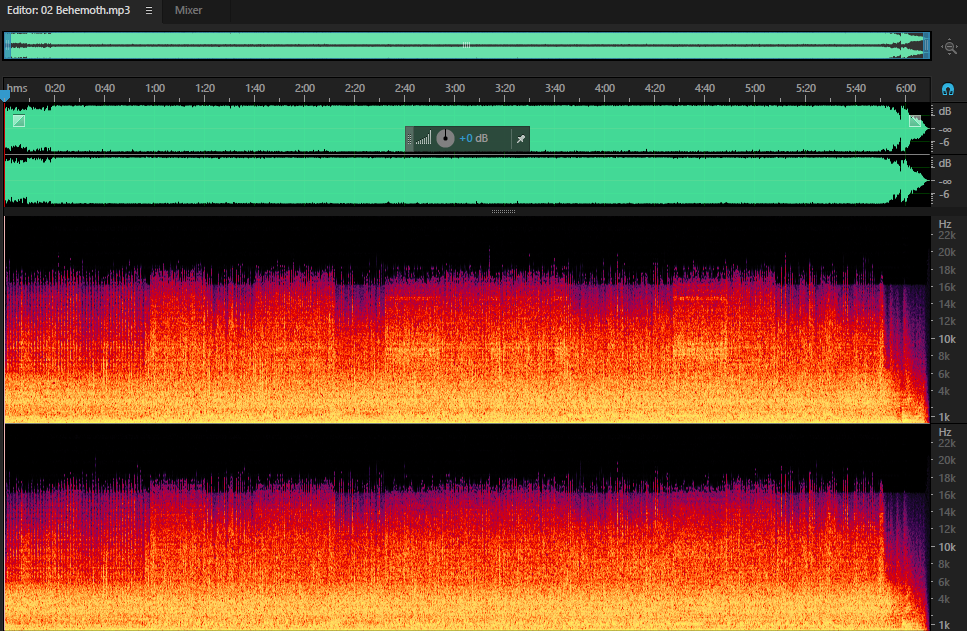This screenshot has height=631, width=967.
Task: Click the 4k label on left channel spectrogram
Action: click(x=944, y=391)
